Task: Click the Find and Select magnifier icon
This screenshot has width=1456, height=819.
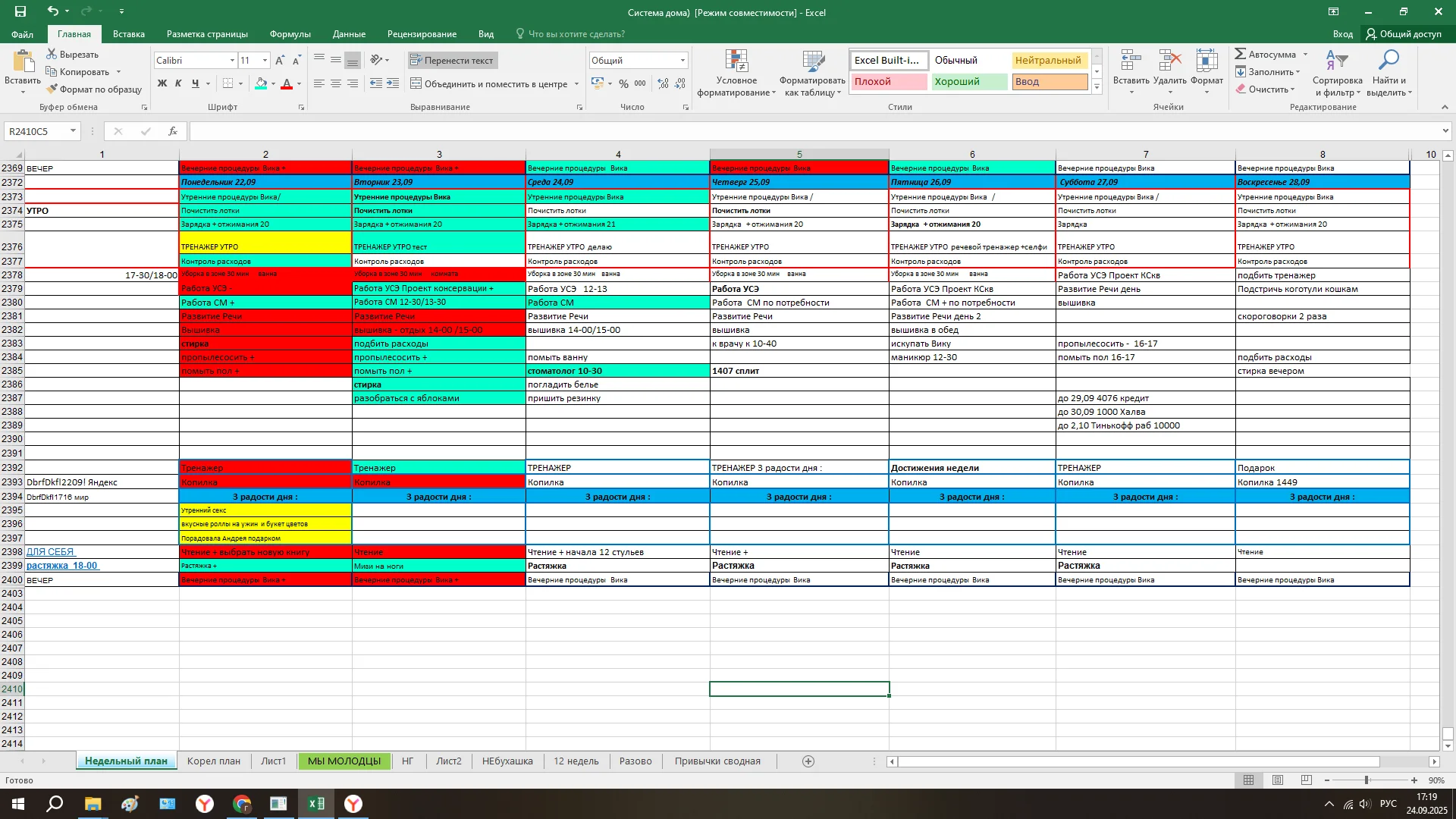Action: (x=1389, y=61)
